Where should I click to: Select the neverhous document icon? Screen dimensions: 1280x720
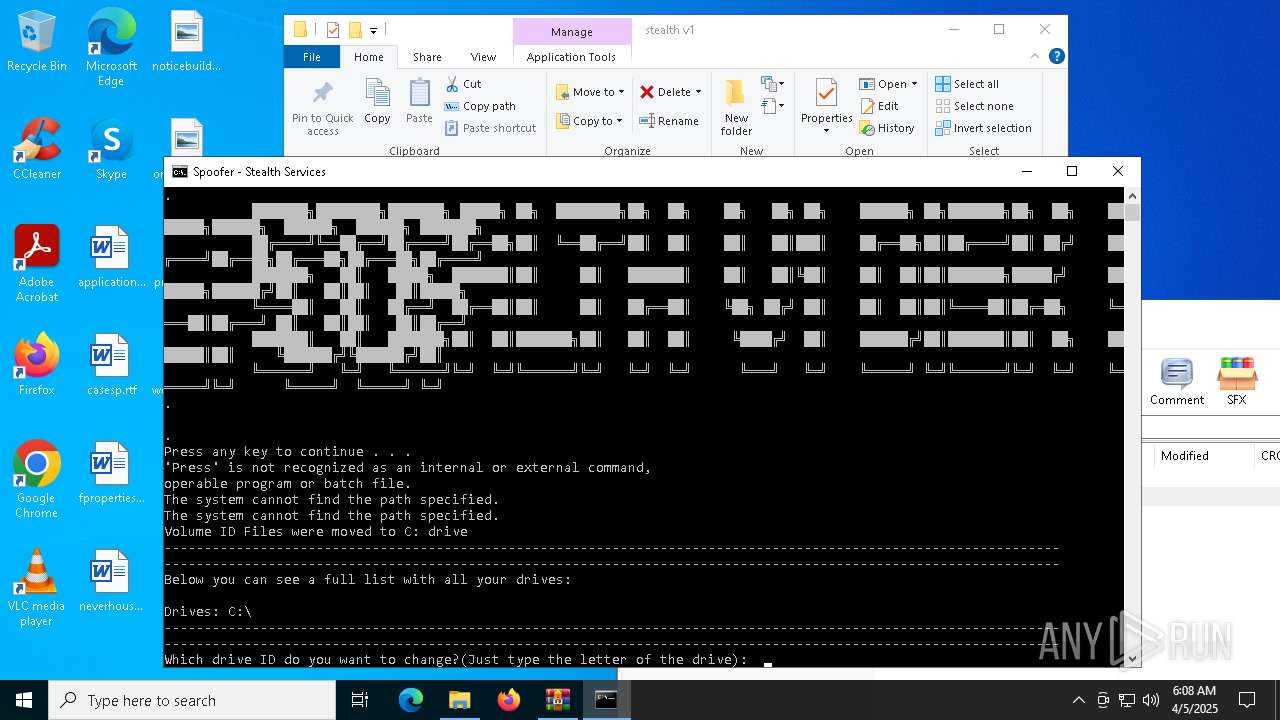pos(111,581)
